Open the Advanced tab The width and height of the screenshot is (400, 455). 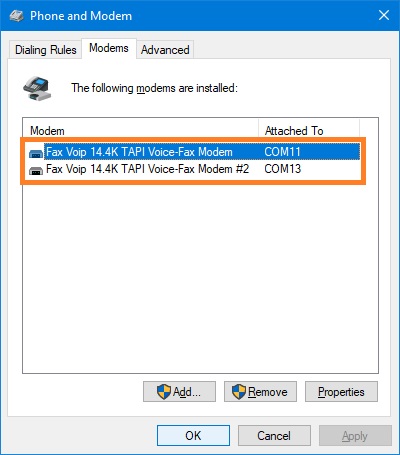(x=165, y=50)
